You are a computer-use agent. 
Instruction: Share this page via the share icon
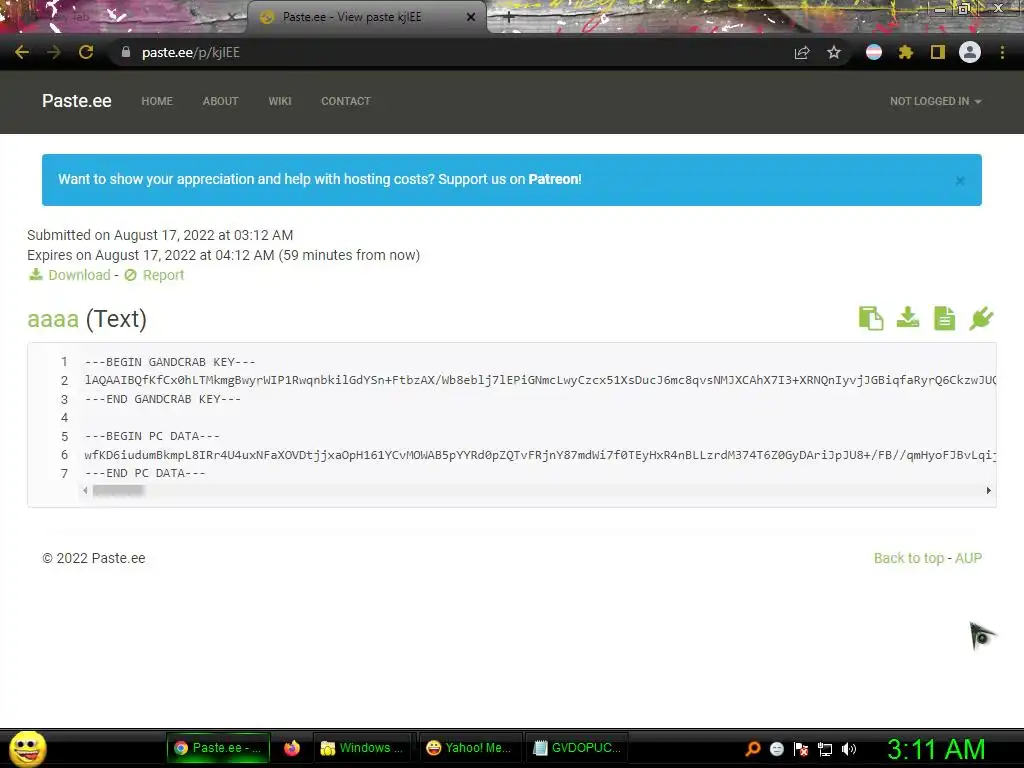click(x=802, y=52)
